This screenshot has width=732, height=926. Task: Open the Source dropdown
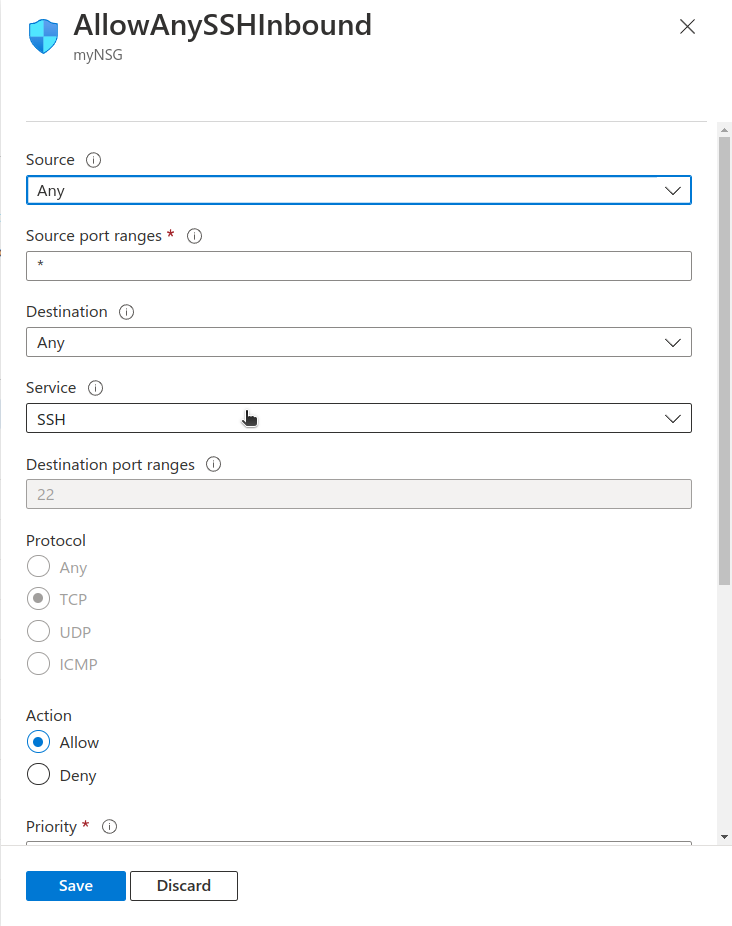[358, 190]
